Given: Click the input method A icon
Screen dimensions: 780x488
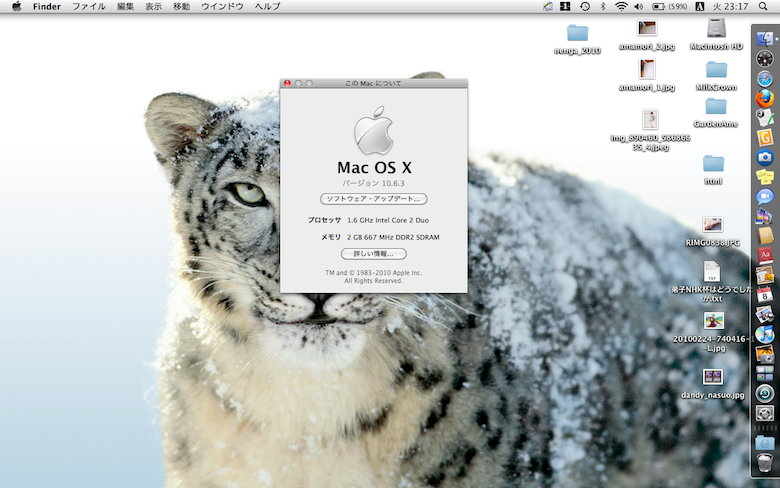Looking at the screenshot, I should pos(699,6).
